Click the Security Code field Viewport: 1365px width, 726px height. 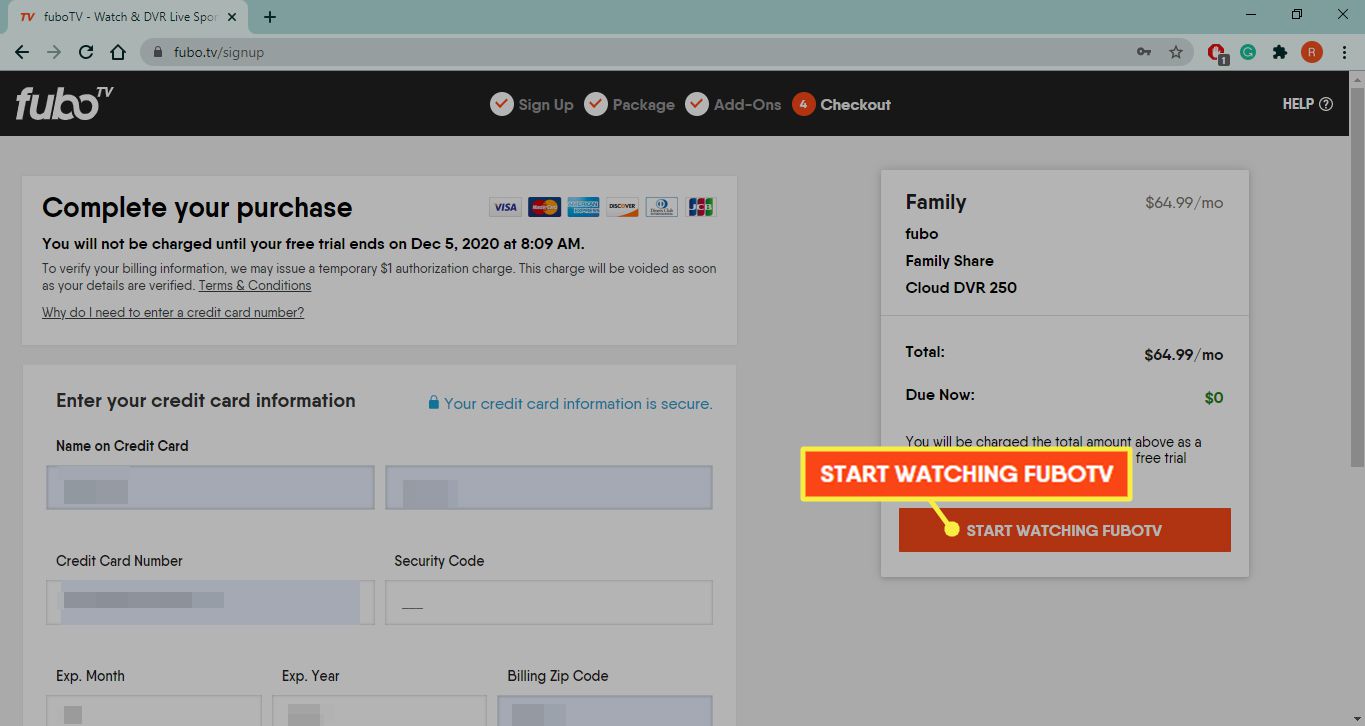pos(549,602)
